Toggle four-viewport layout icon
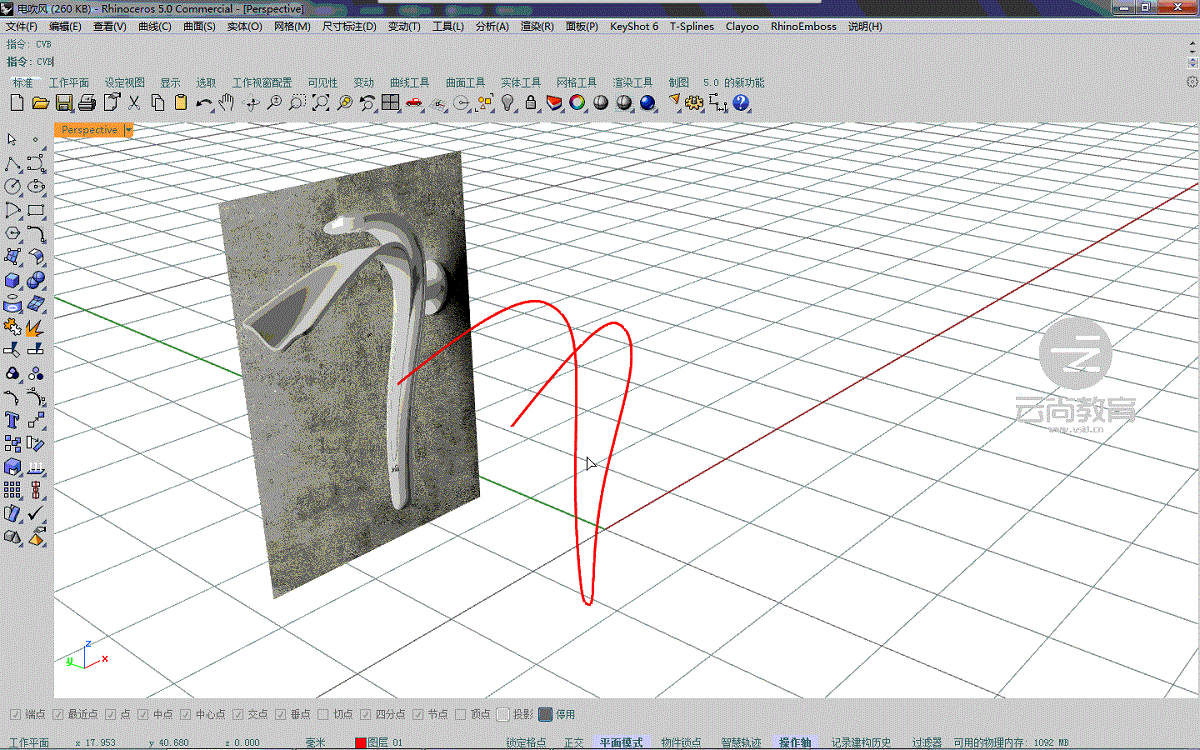 pos(391,102)
